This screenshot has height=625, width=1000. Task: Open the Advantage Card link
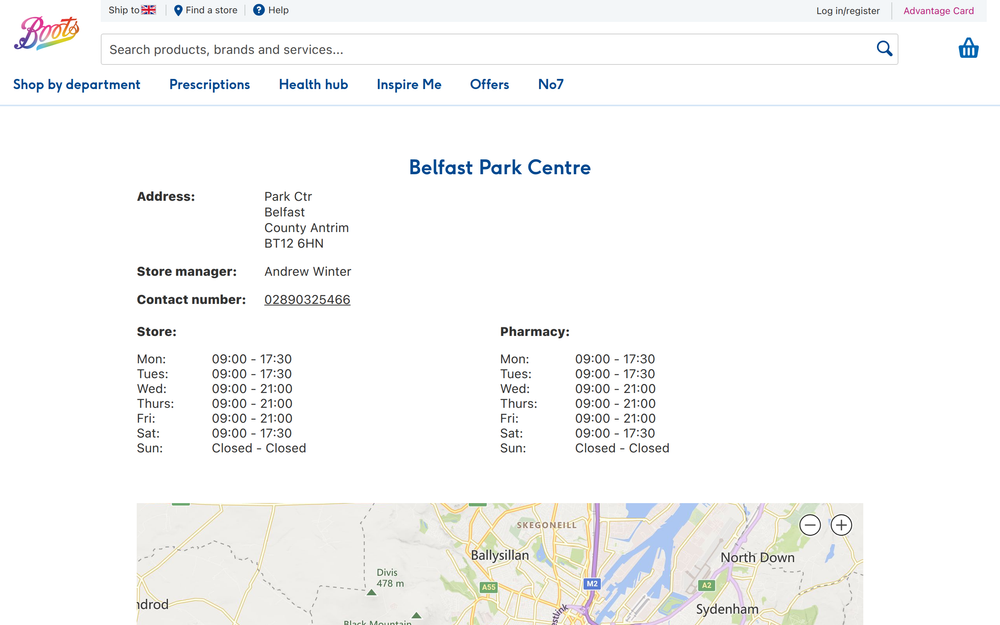click(938, 11)
